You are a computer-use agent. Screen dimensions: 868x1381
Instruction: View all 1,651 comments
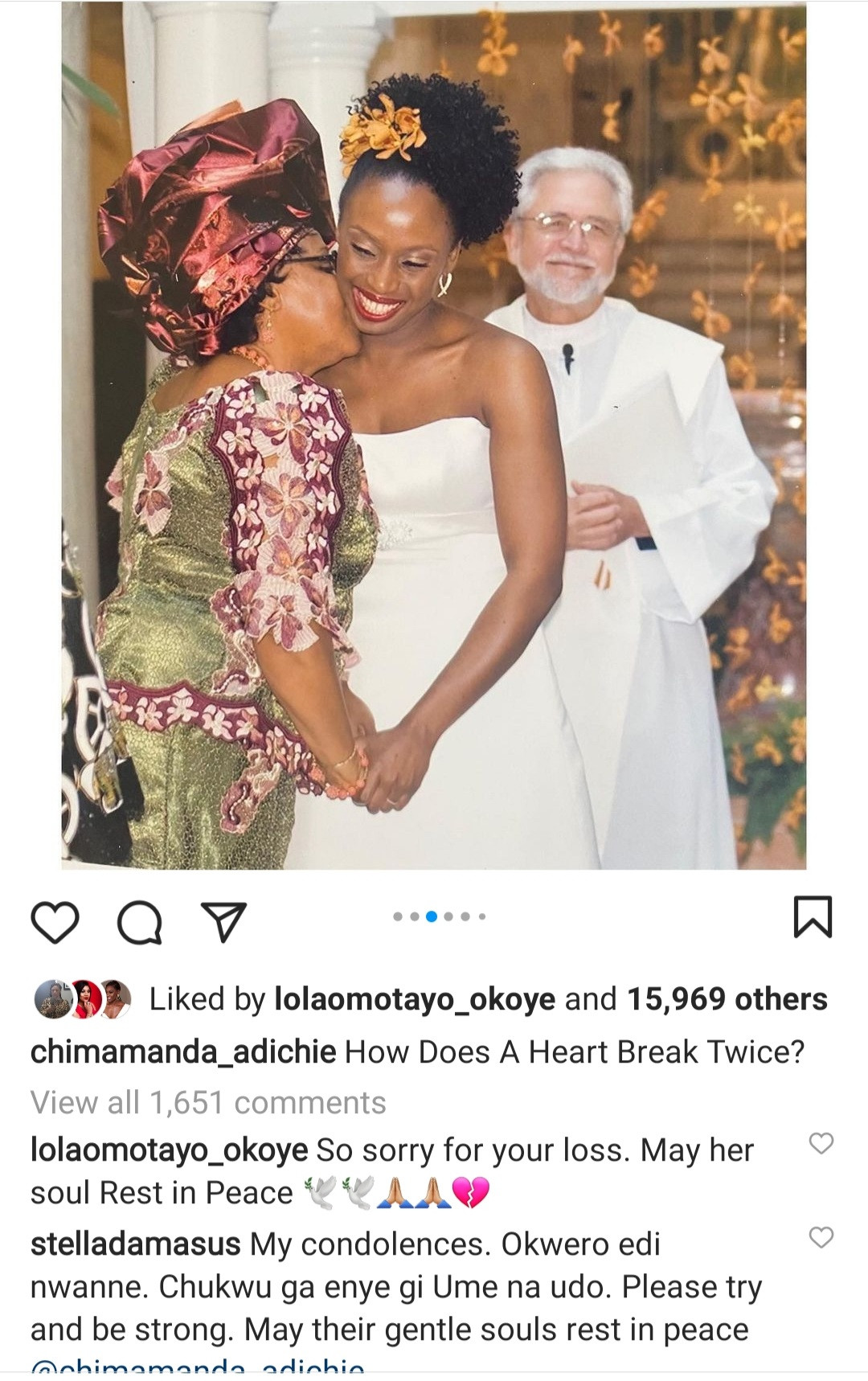[208, 1103]
